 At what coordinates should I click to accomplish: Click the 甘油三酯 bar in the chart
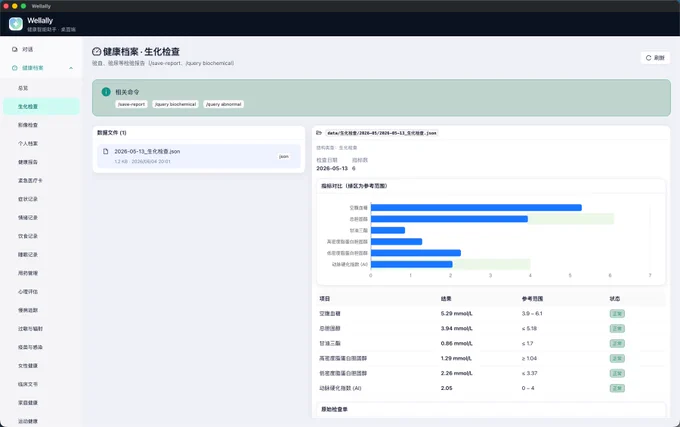coord(388,230)
